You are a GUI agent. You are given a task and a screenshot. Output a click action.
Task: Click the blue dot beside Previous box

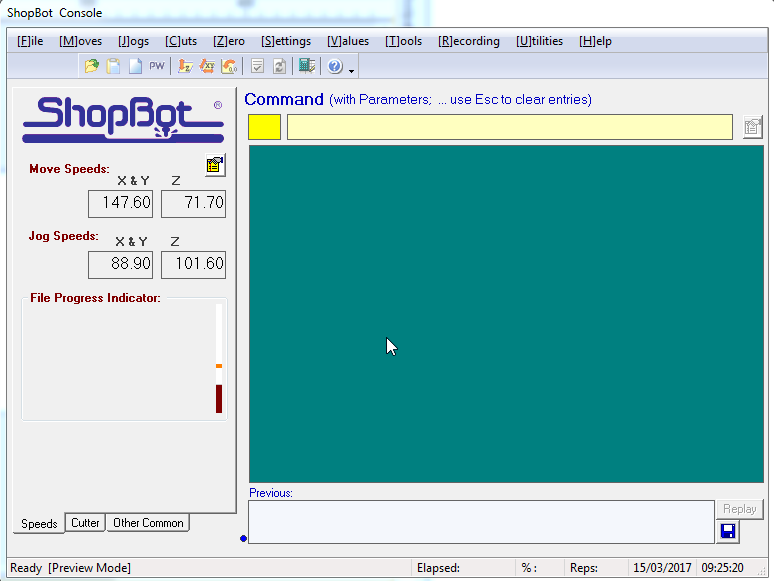click(x=243, y=538)
